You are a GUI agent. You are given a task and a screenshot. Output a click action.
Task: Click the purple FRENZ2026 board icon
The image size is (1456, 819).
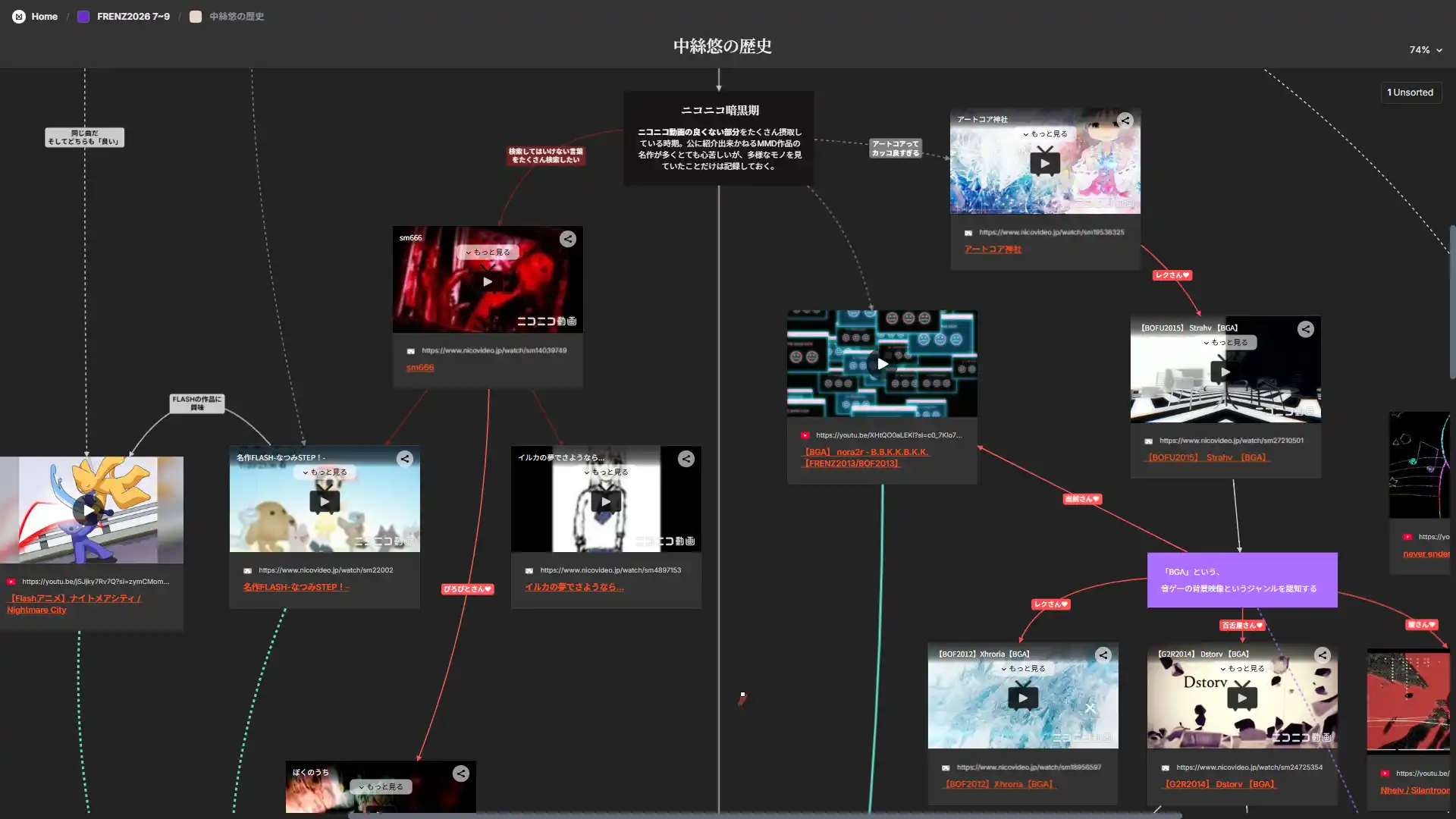click(x=83, y=16)
